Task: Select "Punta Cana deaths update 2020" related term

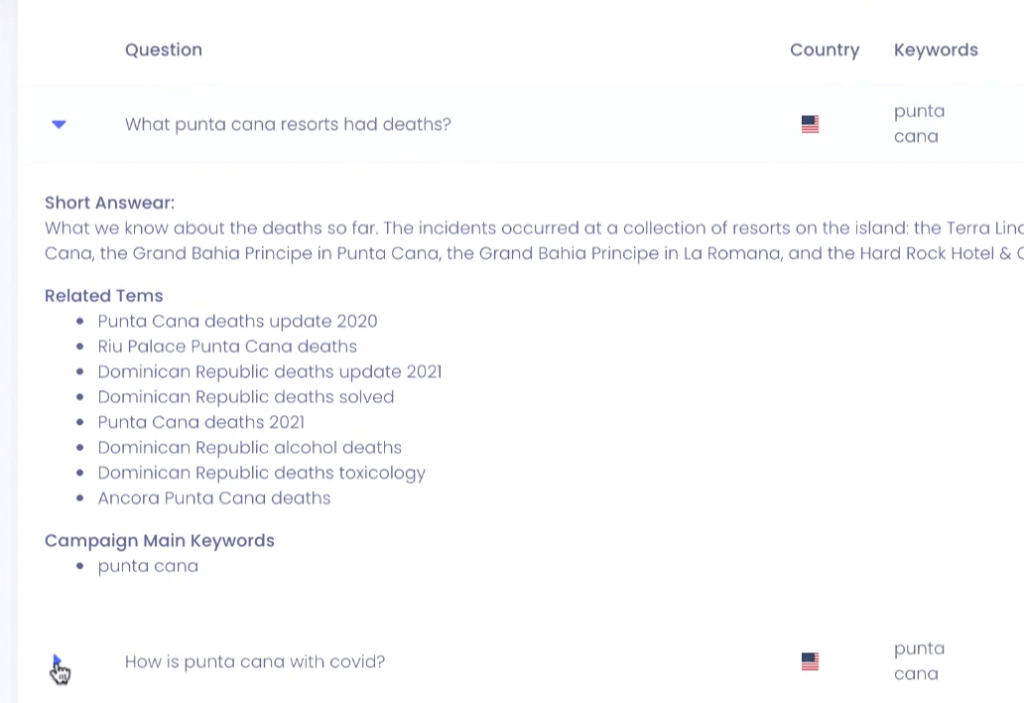Action: [237, 321]
